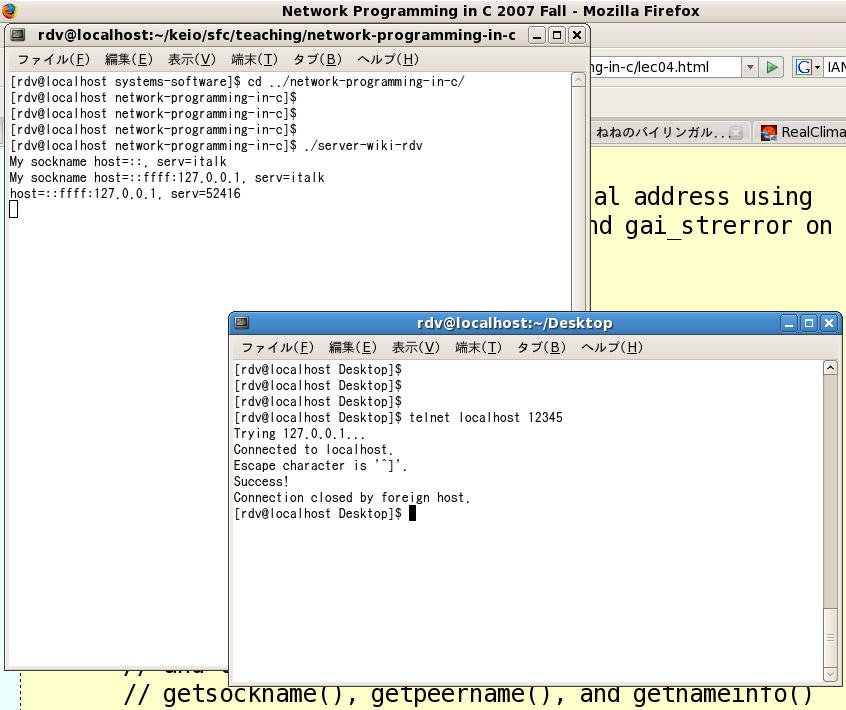The image size is (846, 710).
Task: Click terminal icon of network-programming-in-c window
Action: (x=17, y=35)
